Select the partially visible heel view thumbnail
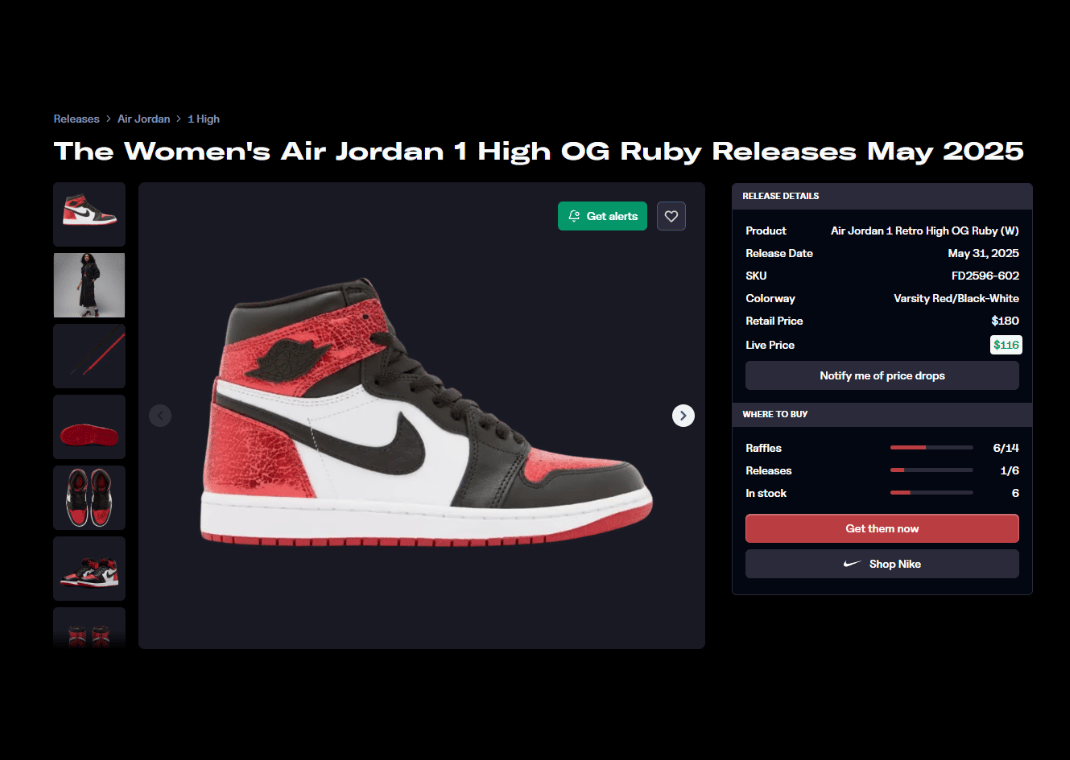1070x760 pixels. [x=89, y=628]
